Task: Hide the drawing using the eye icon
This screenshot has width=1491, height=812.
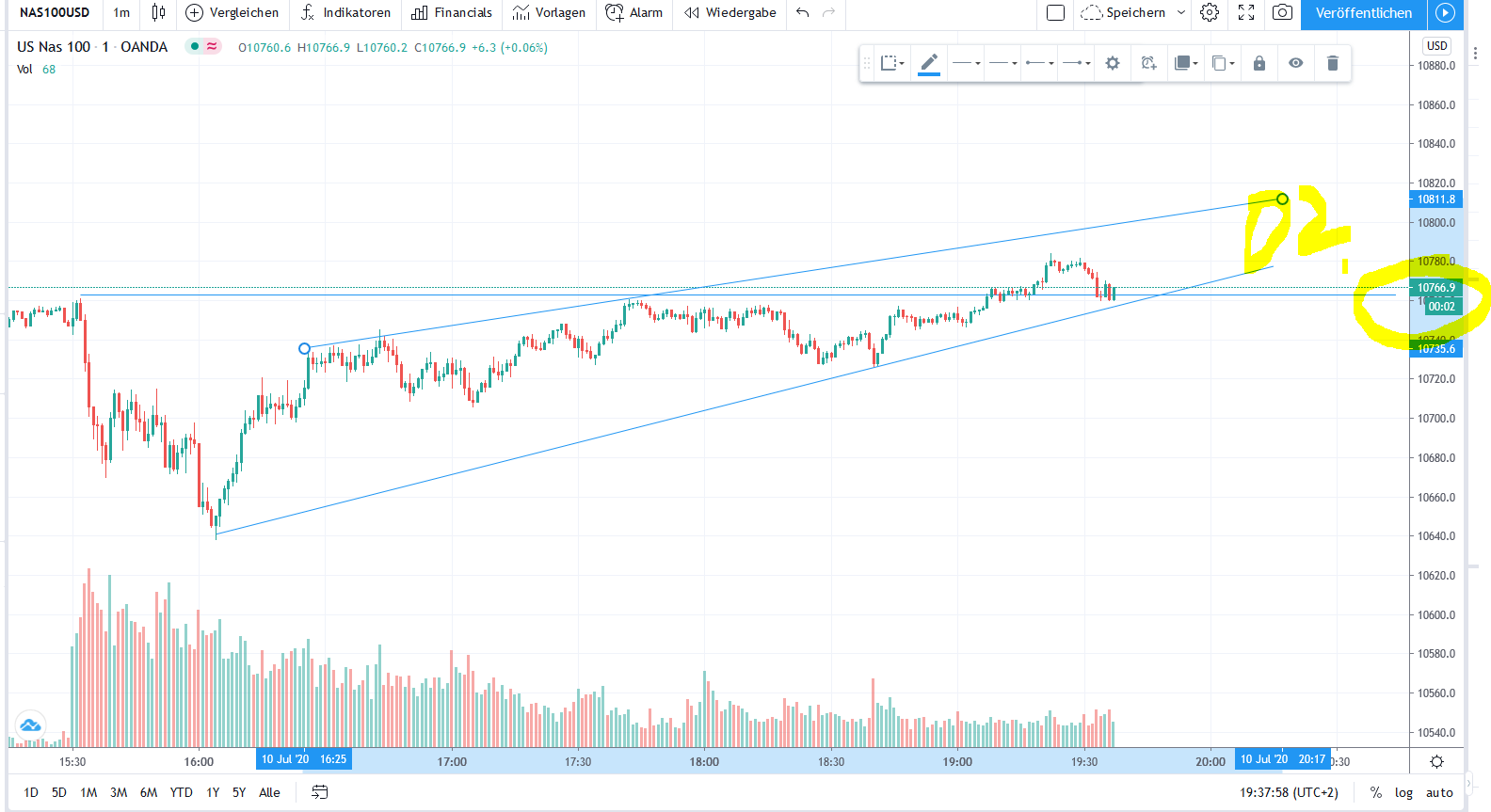Action: (1296, 63)
